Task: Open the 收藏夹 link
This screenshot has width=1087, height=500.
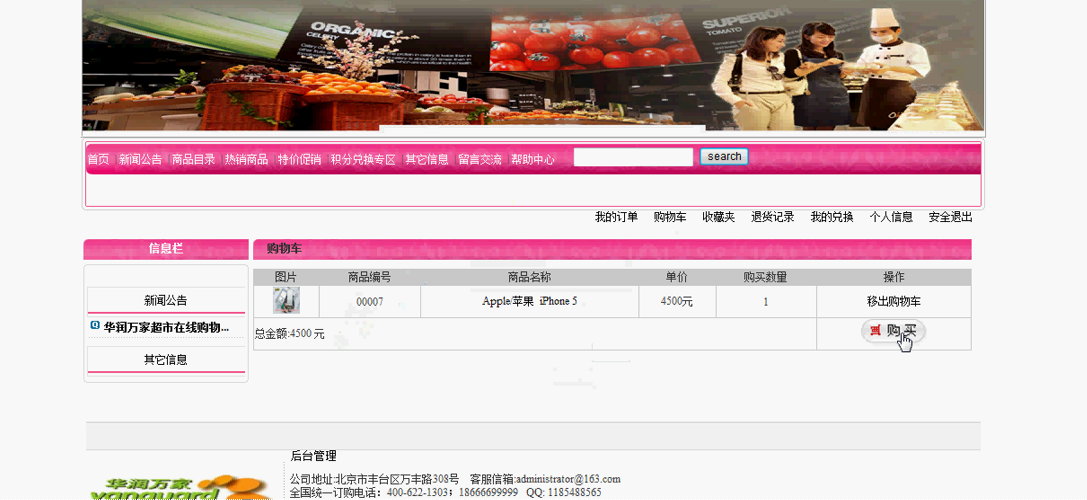Action: [718, 217]
